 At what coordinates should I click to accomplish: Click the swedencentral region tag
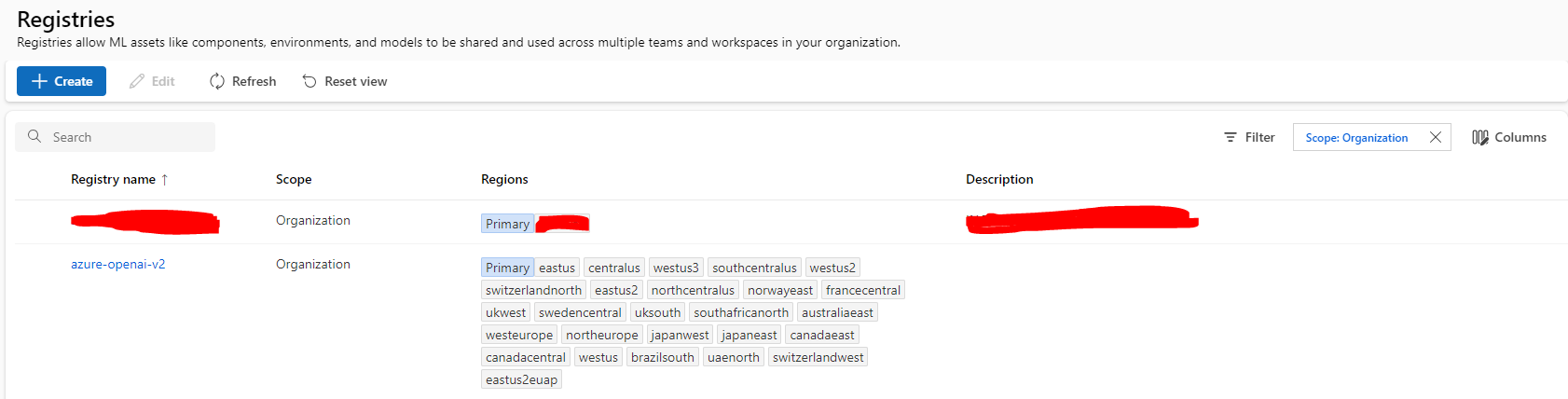(x=580, y=312)
